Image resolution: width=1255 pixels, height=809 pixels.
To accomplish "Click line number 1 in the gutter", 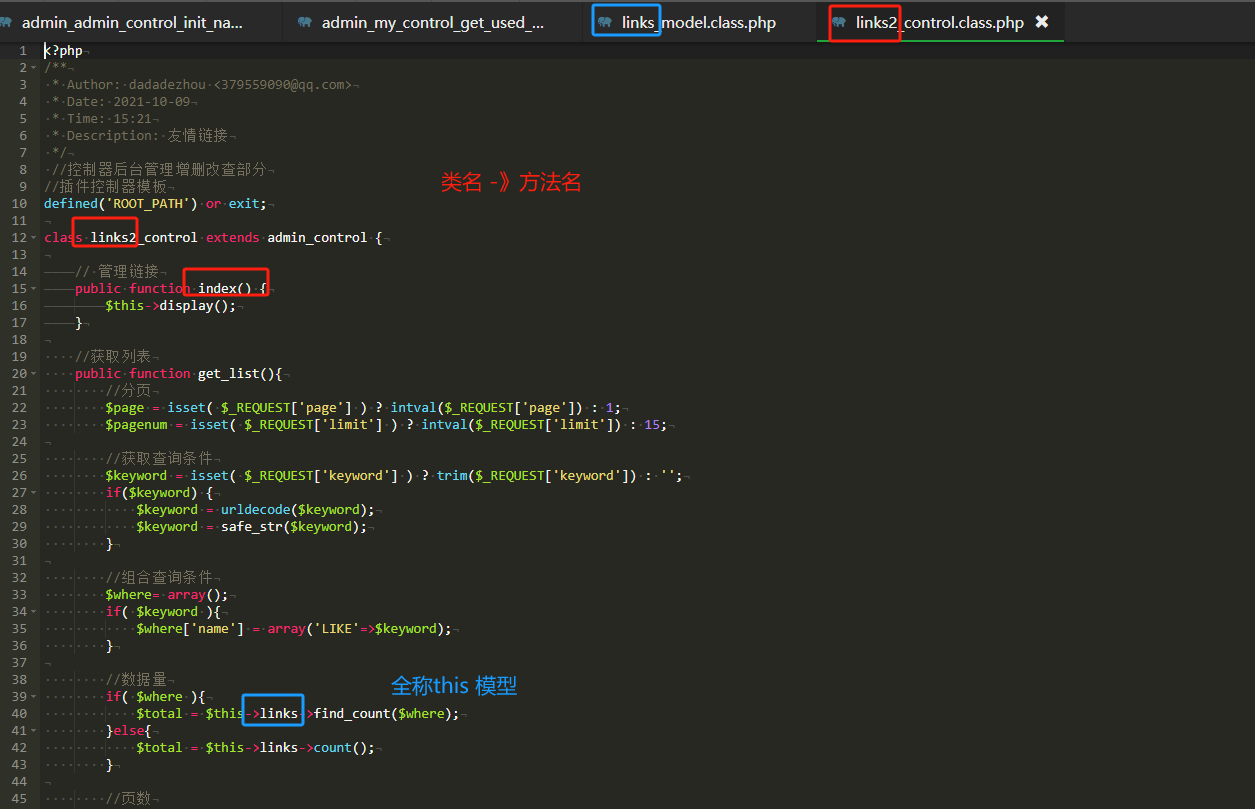I will tap(23, 51).
